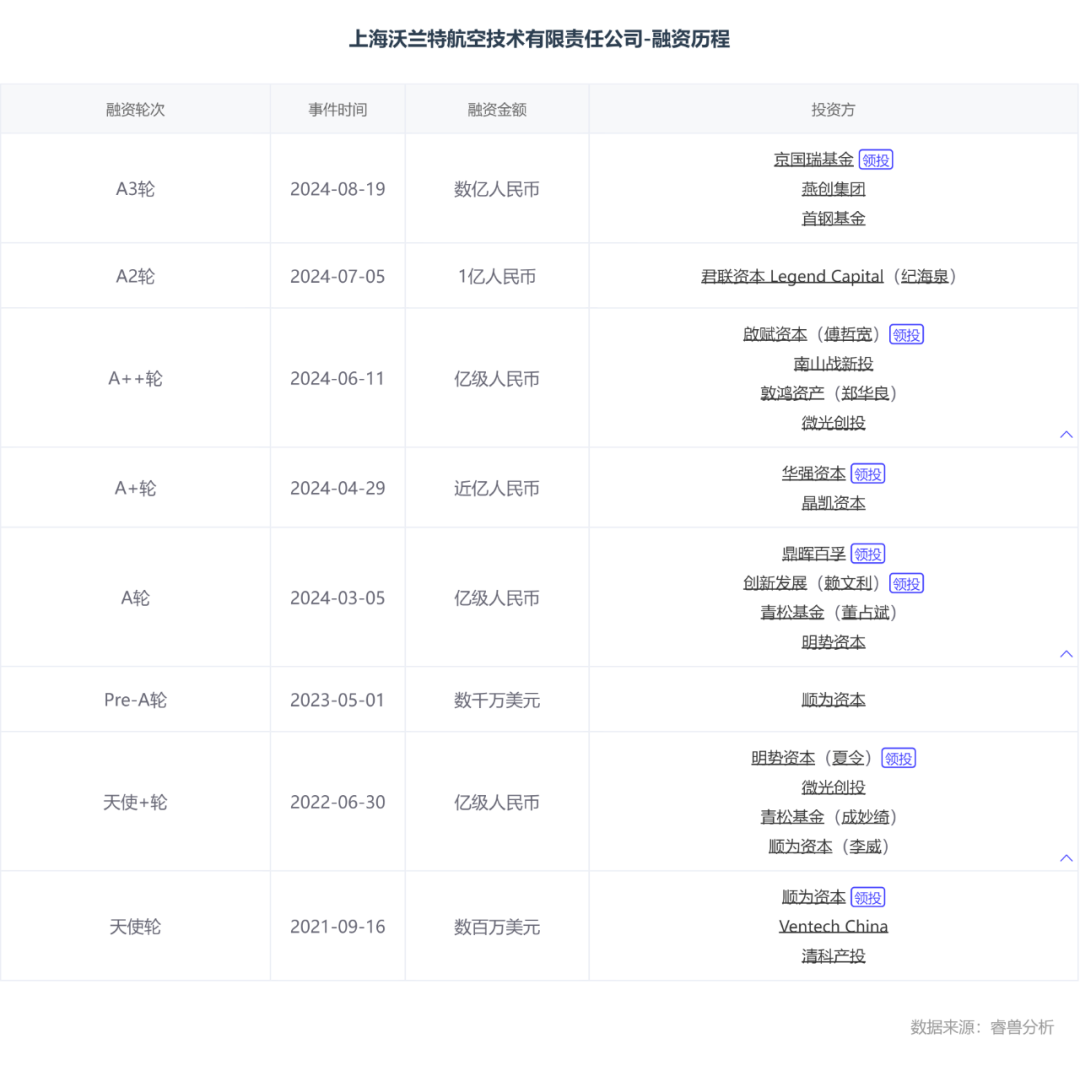Click the 领投 badge beside 华强资本

pos(868,474)
